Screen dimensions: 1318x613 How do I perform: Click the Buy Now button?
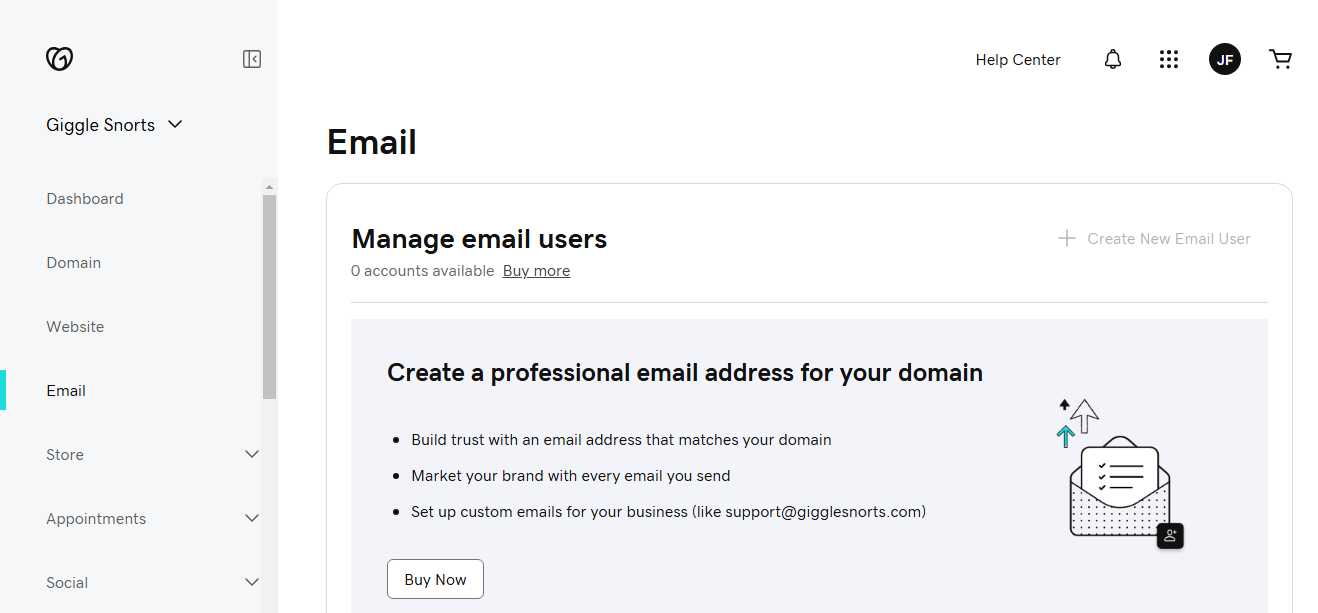tap(435, 579)
